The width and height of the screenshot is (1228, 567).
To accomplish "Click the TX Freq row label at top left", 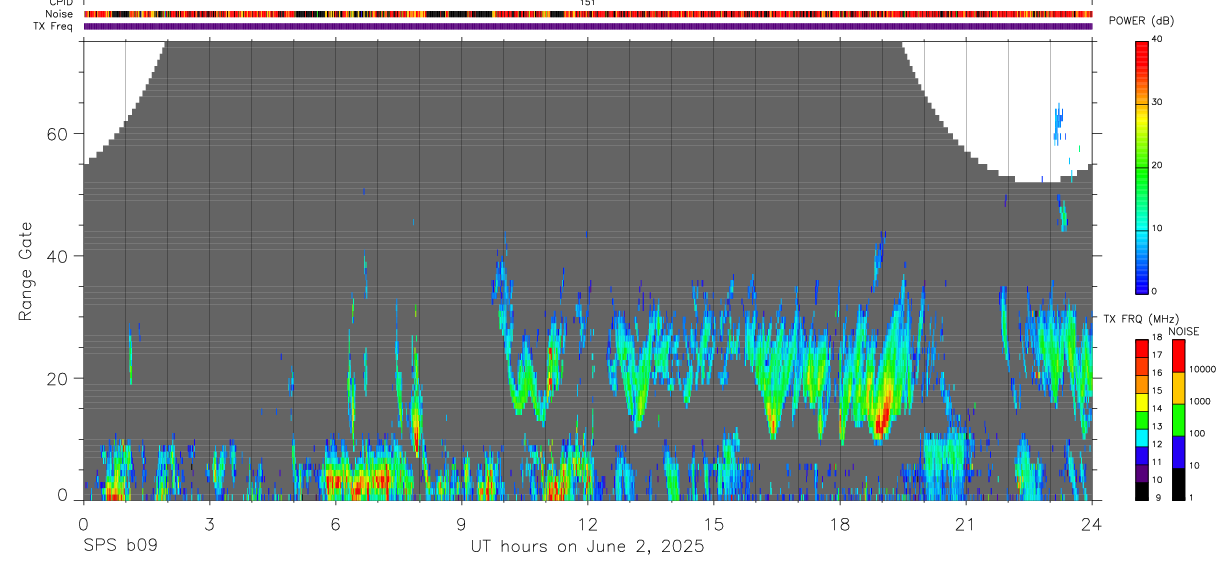I will coord(54,26).
